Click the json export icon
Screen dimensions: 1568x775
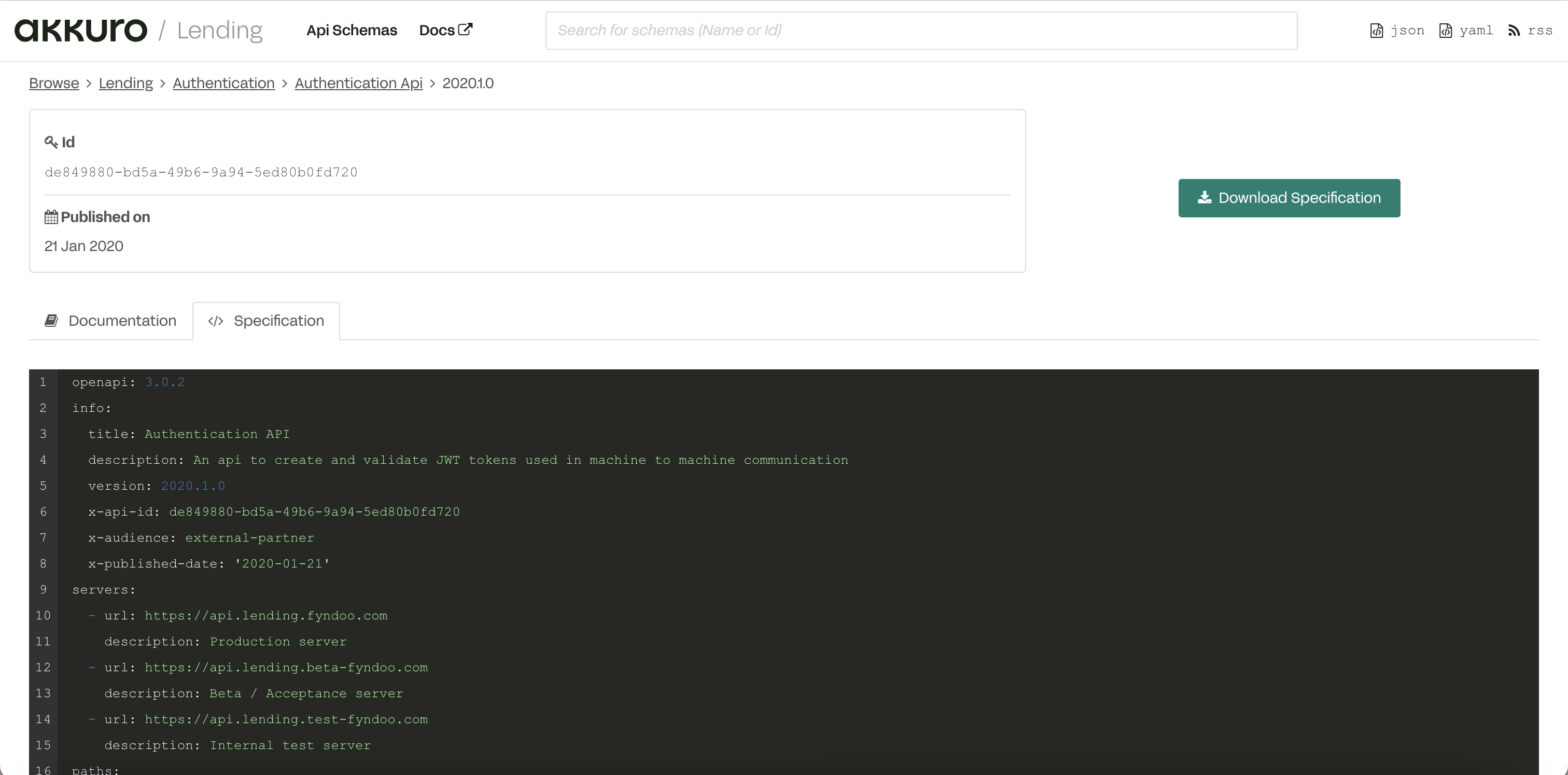(x=1377, y=30)
